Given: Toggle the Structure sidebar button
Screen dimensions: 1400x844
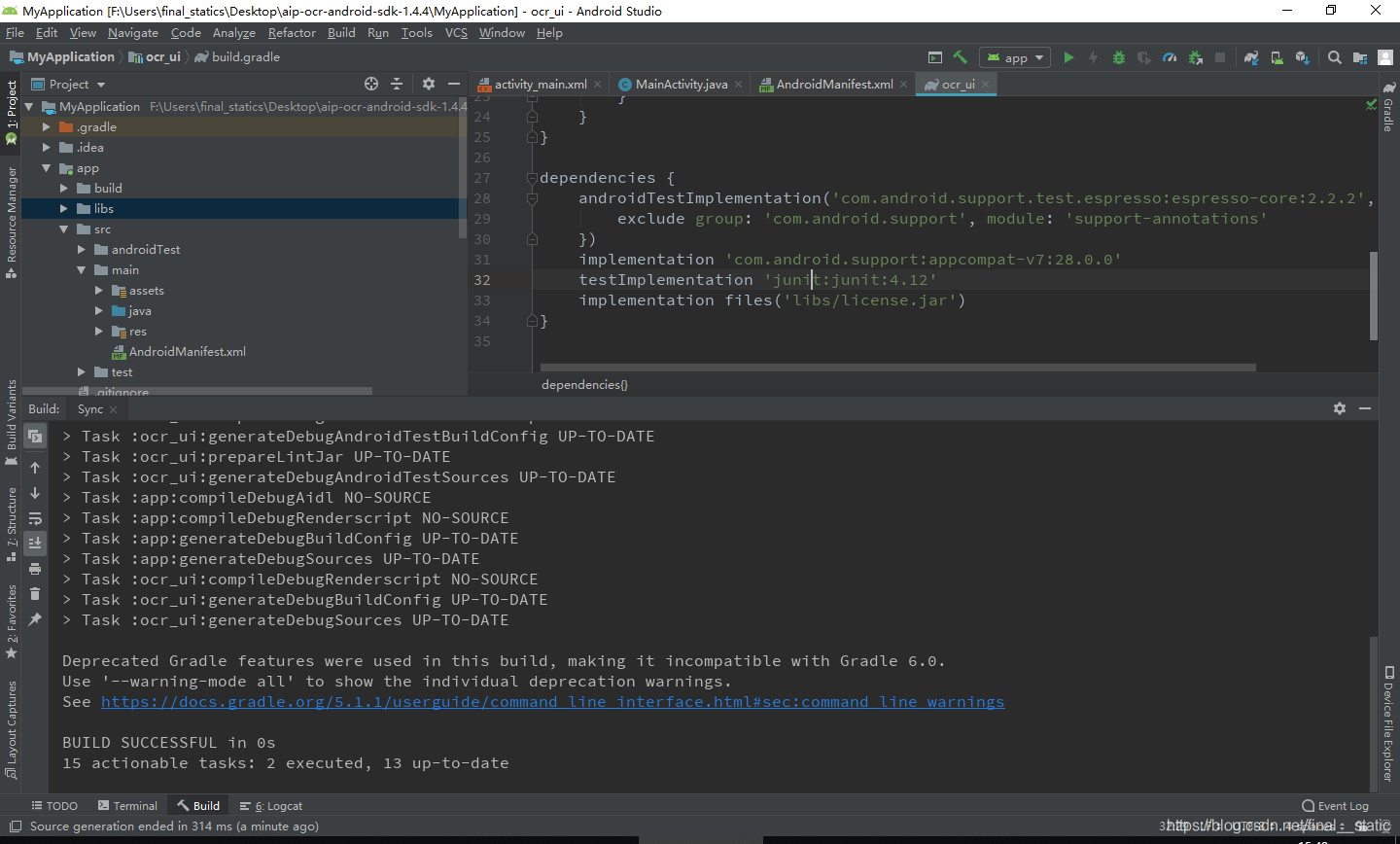Looking at the screenshot, I should [x=12, y=525].
